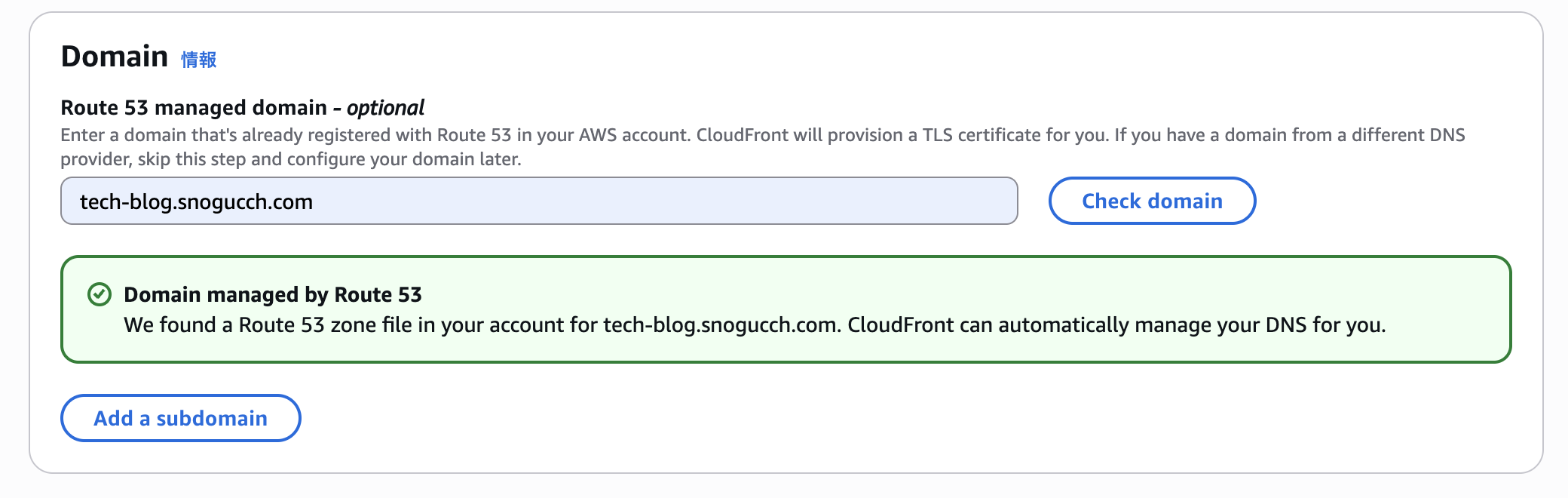The height and width of the screenshot is (498, 1568).
Task: Select the Domain section heading
Action: pyautogui.click(x=115, y=57)
